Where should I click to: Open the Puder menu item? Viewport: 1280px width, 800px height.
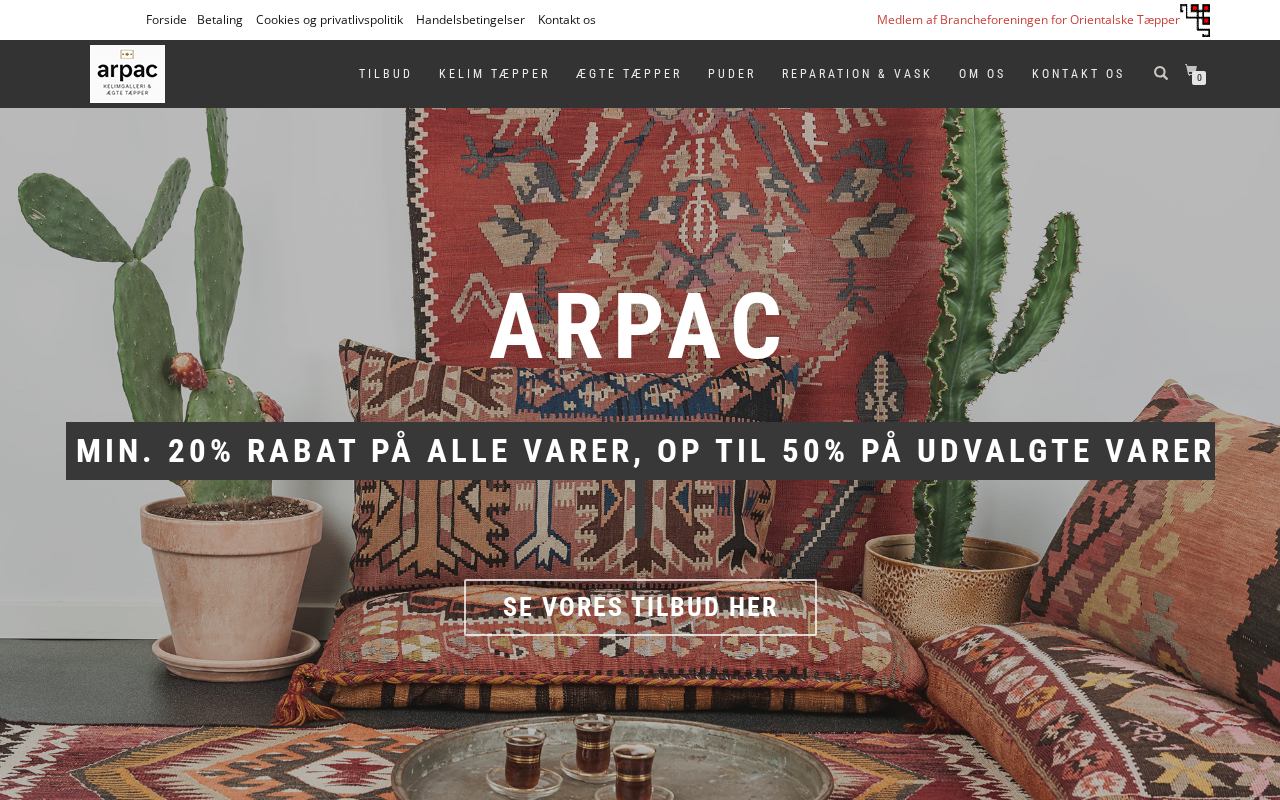coord(732,74)
